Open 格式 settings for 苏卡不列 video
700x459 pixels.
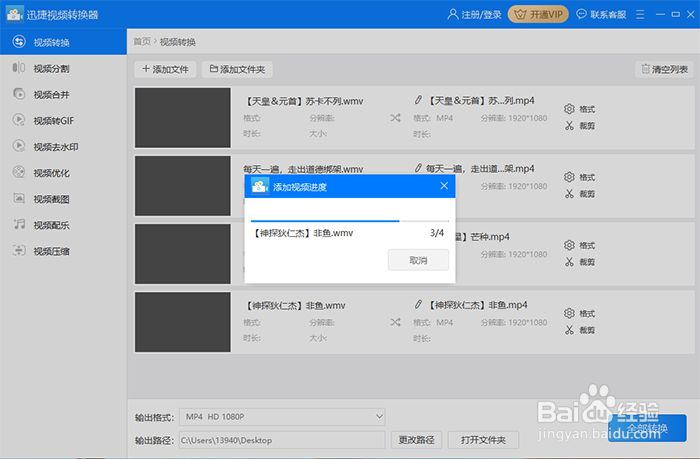[x=579, y=109]
